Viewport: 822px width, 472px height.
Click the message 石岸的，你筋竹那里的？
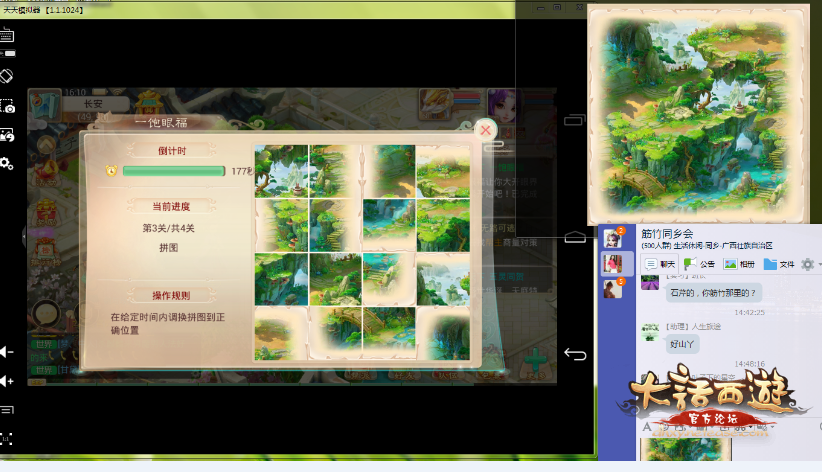click(x=713, y=293)
